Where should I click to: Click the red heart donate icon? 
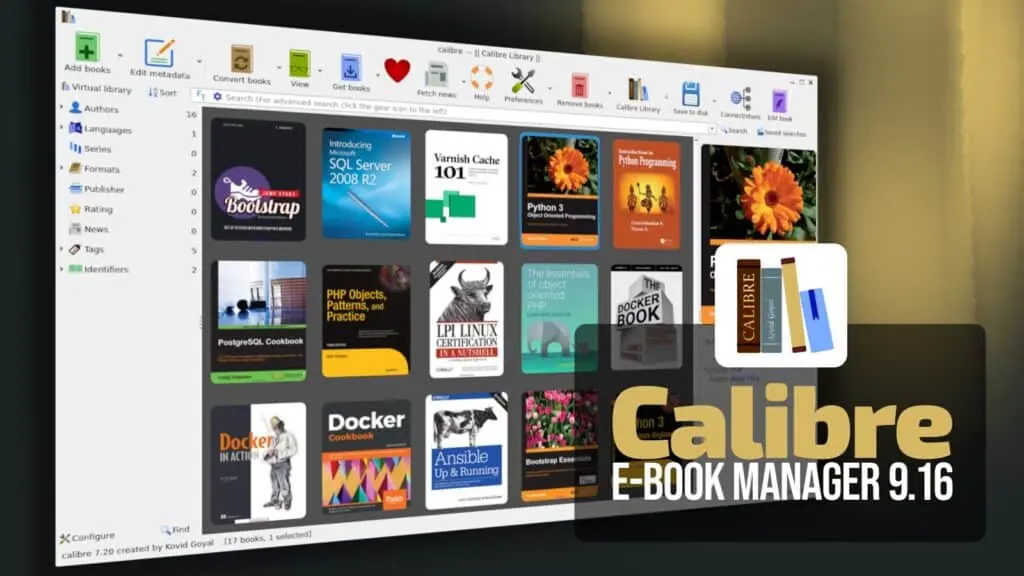coord(397,70)
